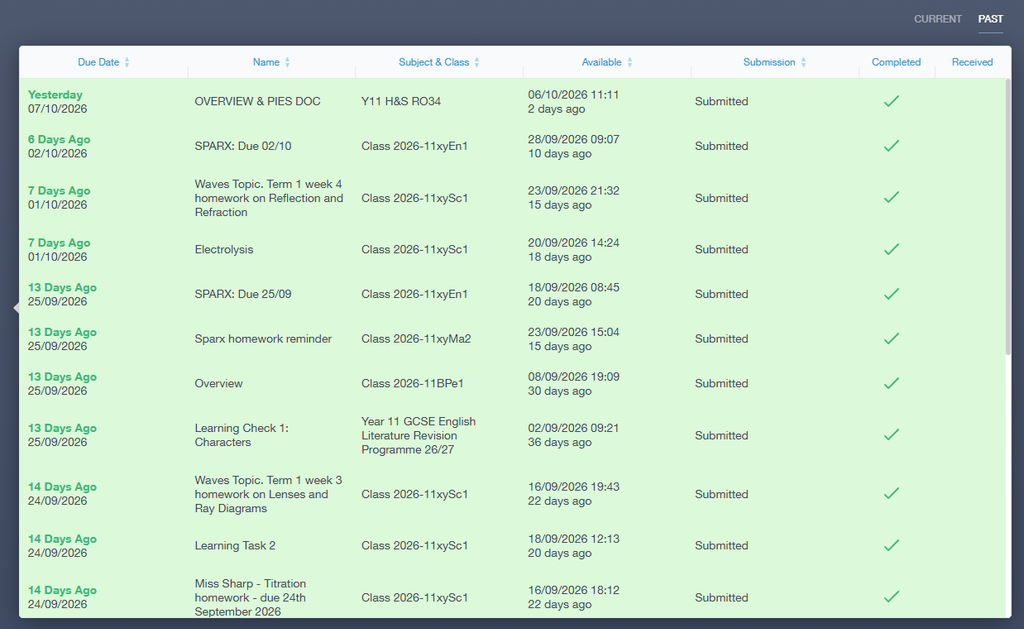
Task: Click completed checkmark for SPARX: Due 02/10
Action: tap(891, 146)
